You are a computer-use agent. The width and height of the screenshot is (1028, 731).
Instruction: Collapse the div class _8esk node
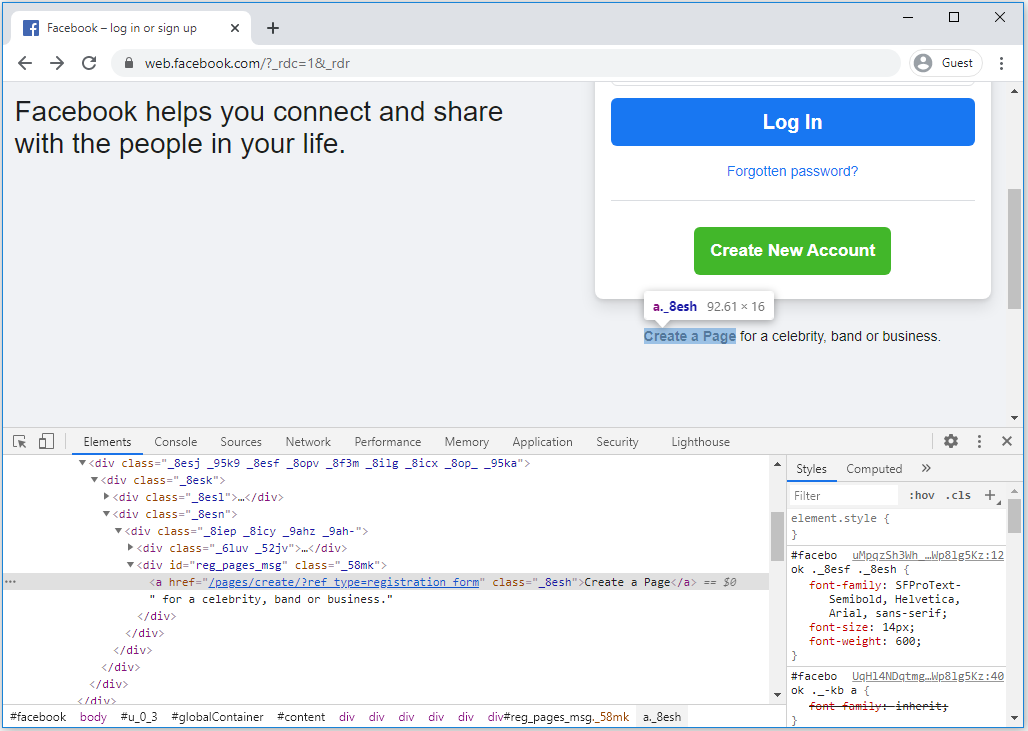tap(94, 480)
